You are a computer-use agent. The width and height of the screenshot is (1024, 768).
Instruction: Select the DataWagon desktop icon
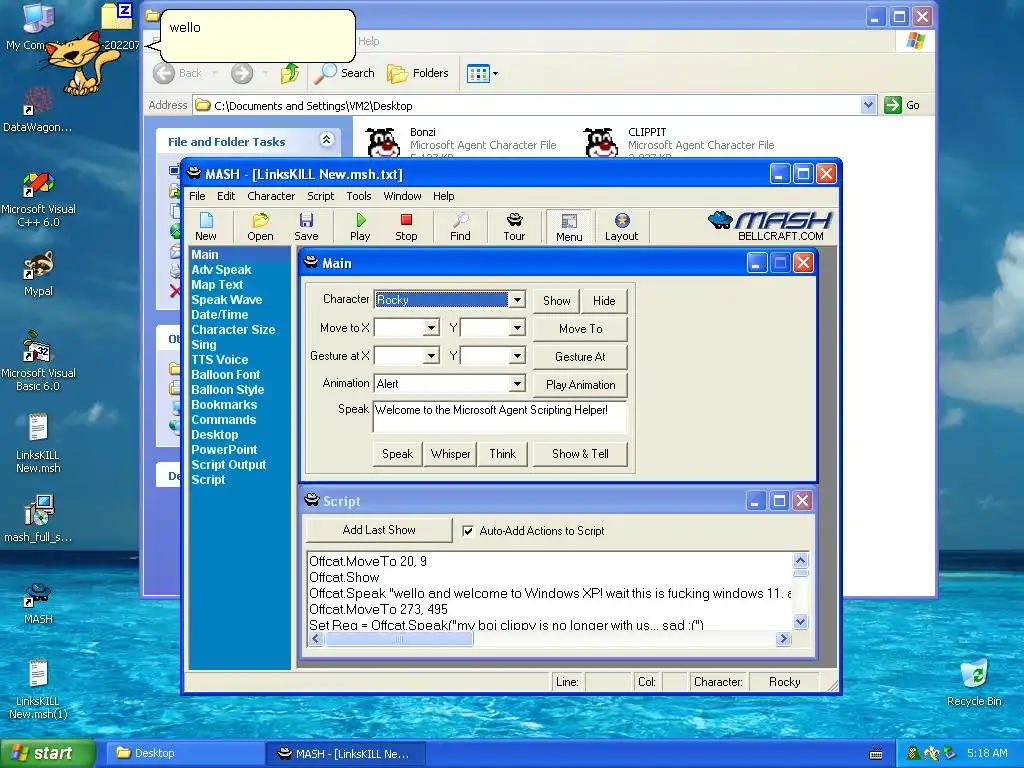pyautogui.click(x=38, y=110)
